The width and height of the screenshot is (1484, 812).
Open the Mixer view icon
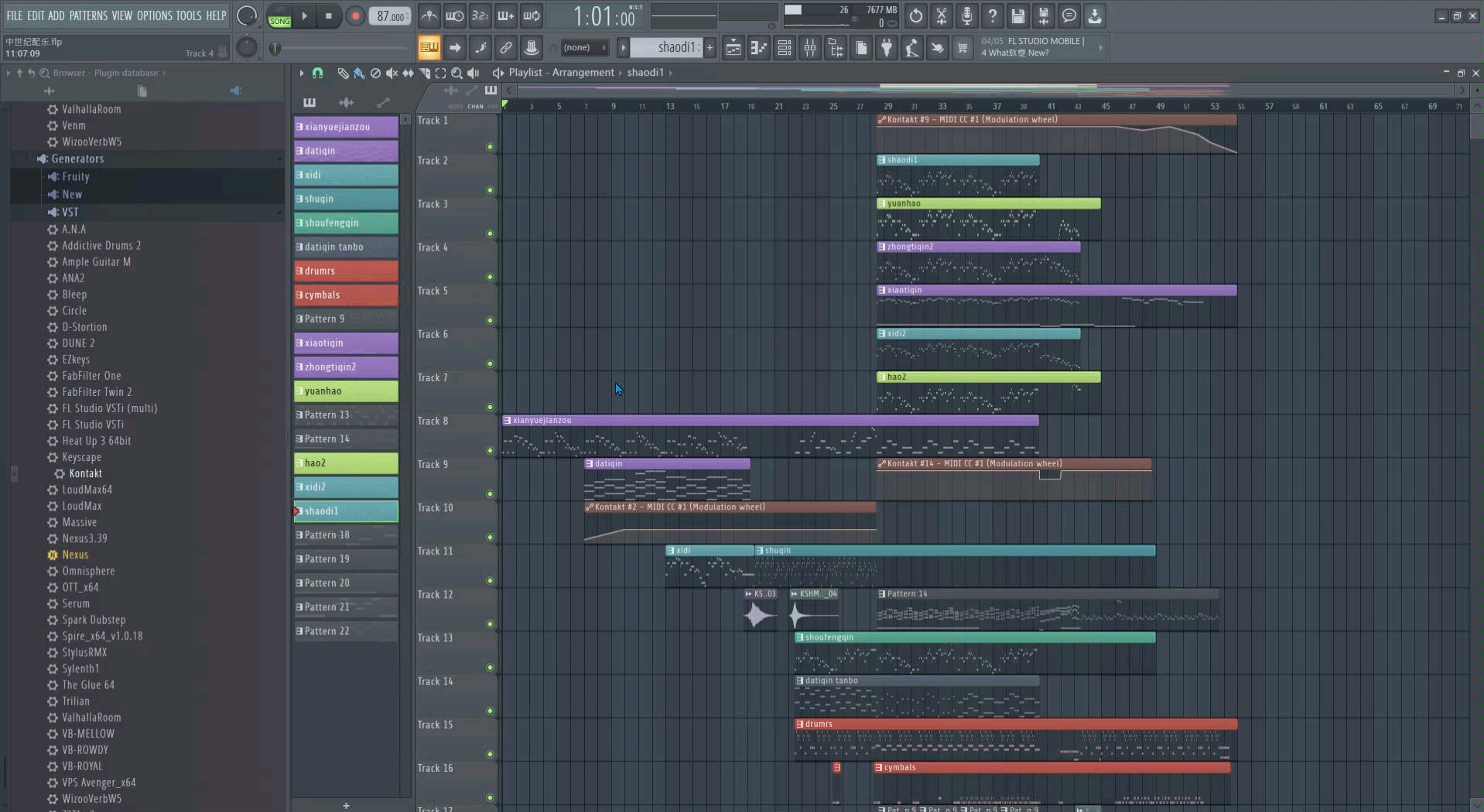pos(810,48)
